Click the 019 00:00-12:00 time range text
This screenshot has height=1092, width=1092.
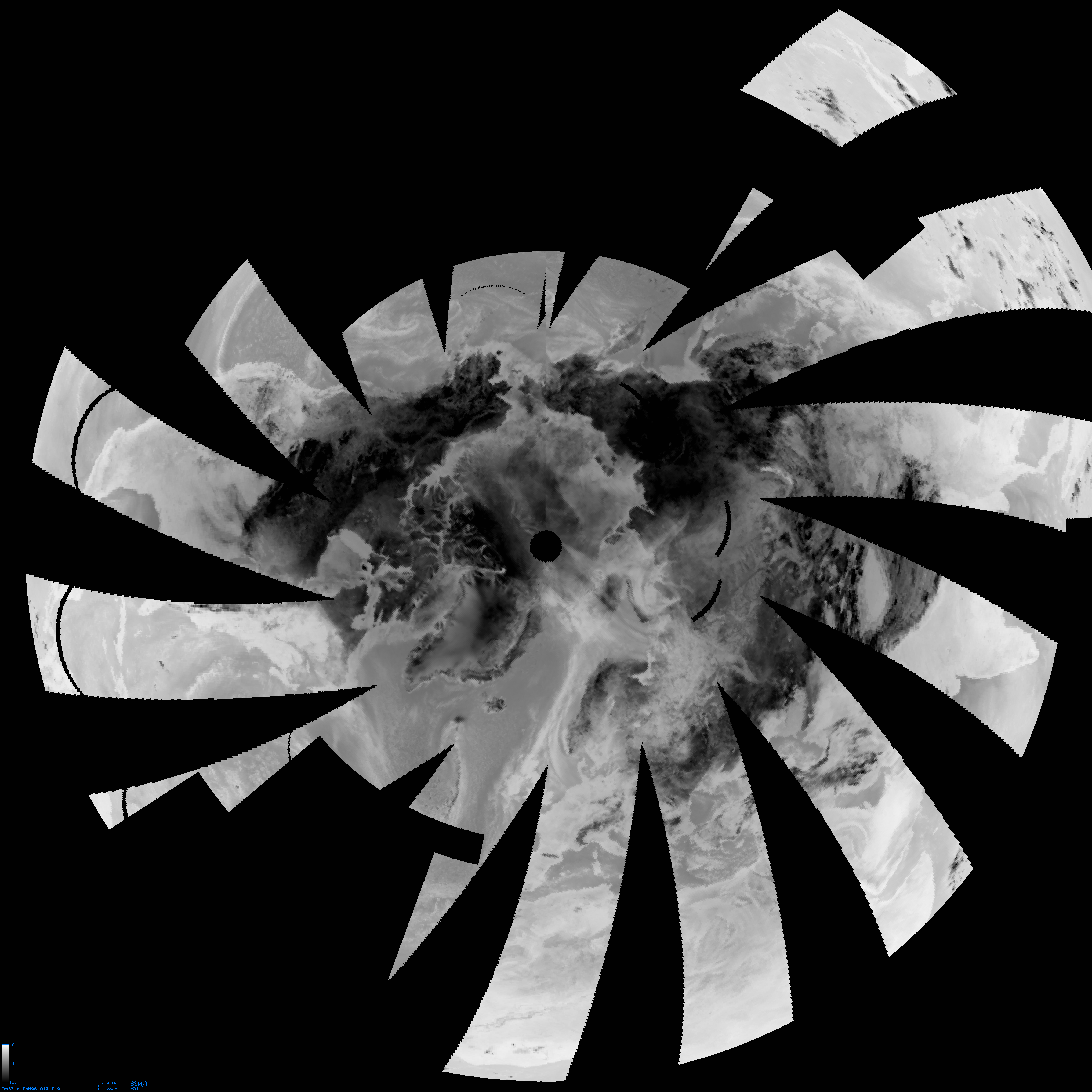pos(109,1089)
